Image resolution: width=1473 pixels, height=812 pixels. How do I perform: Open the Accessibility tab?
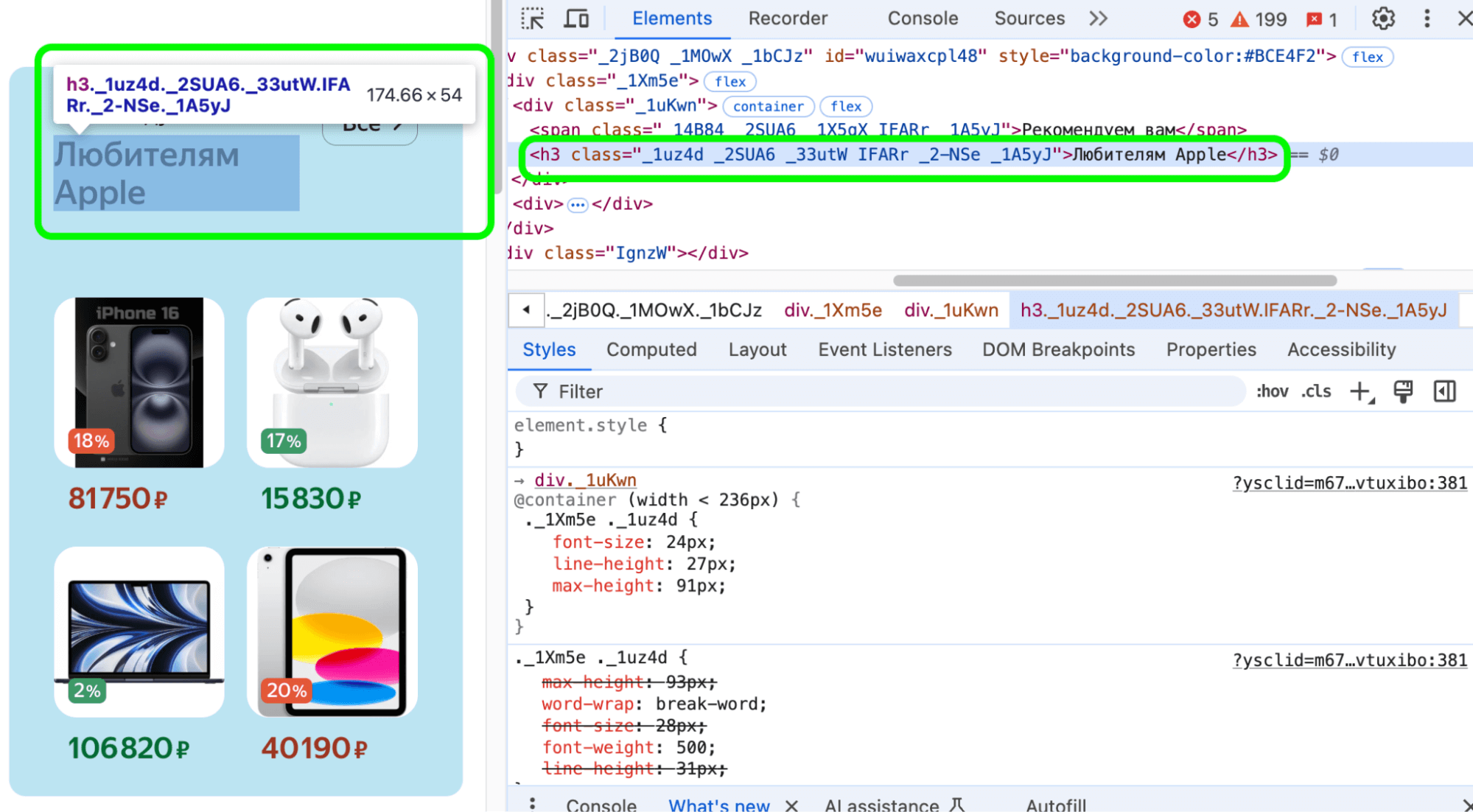pos(1341,349)
